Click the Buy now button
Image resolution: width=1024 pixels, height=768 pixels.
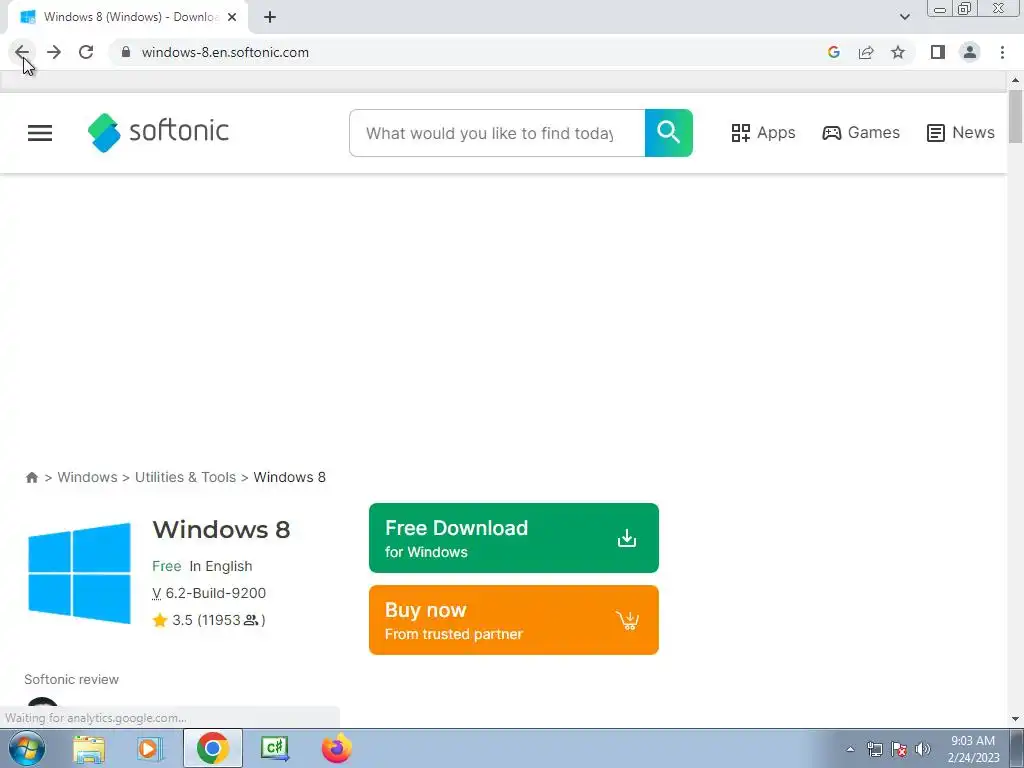(513, 620)
